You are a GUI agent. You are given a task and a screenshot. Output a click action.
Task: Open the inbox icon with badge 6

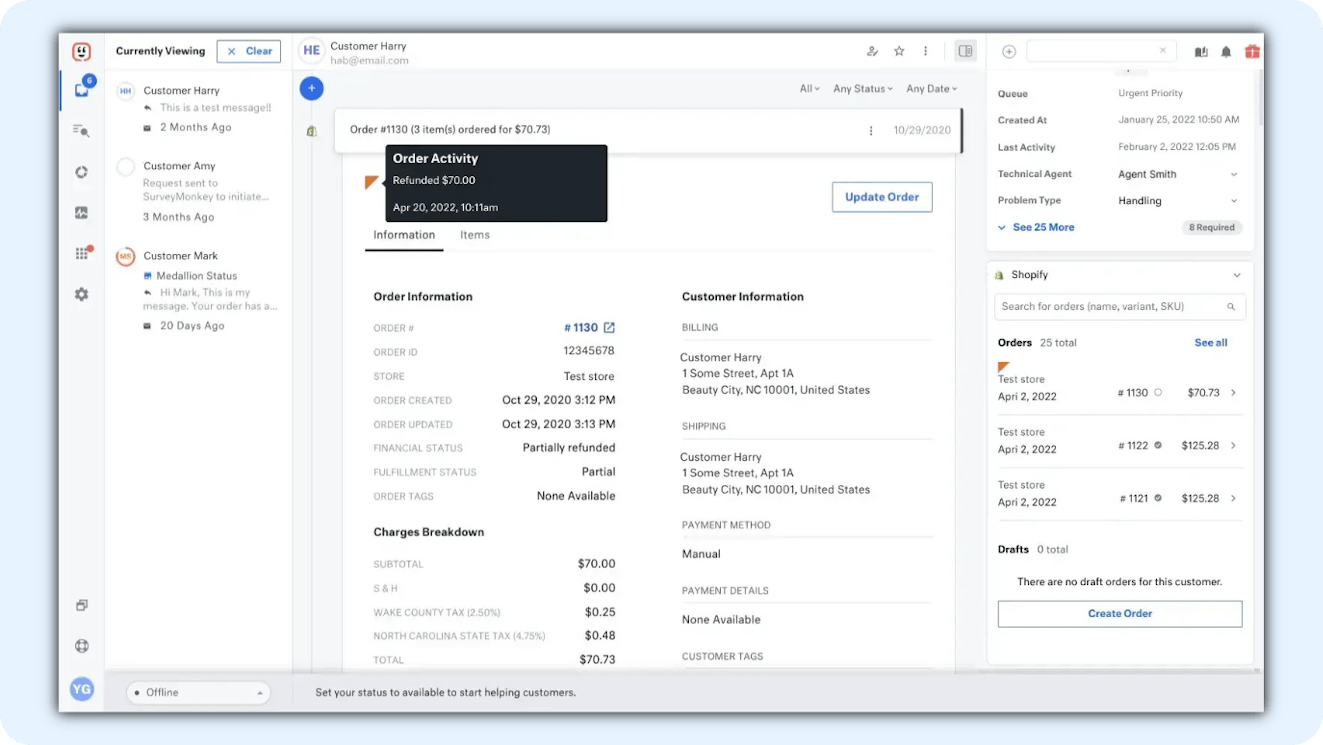82,90
